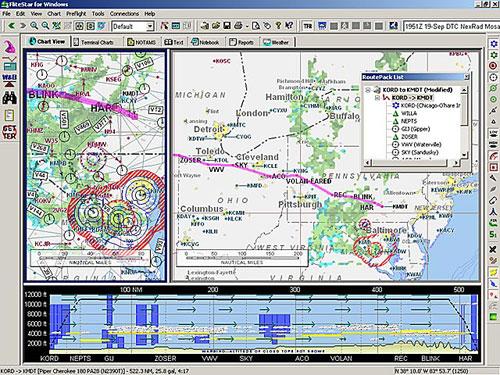Toggle the TFR overlay button
The image size is (500, 375).
[308, 26]
